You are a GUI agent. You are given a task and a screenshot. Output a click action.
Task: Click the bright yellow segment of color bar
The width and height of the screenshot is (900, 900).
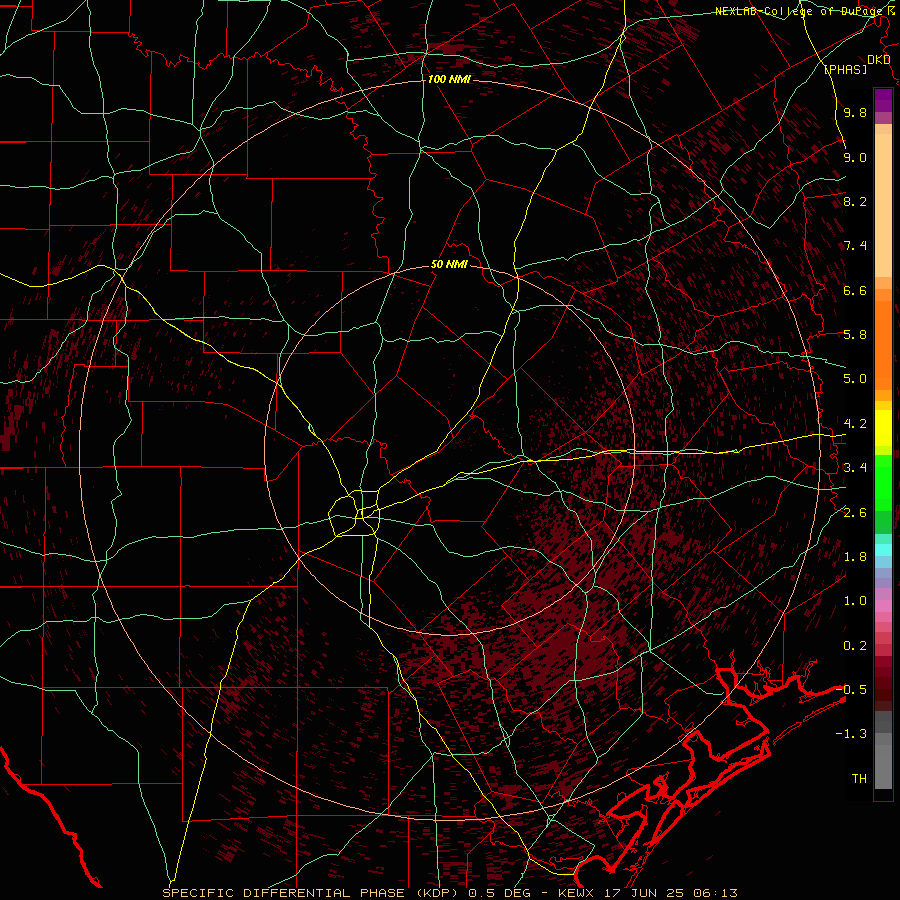(x=883, y=428)
